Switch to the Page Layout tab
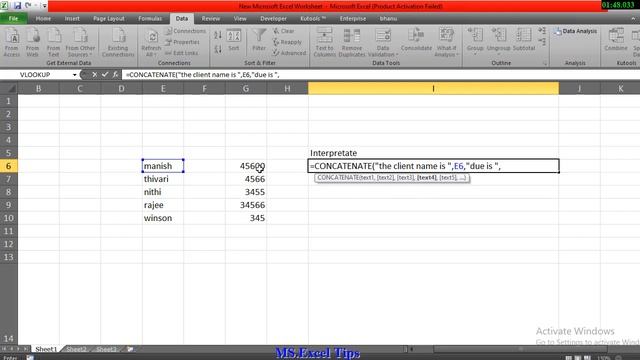The height and width of the screenshot is (360, 640). pos(109,18)
